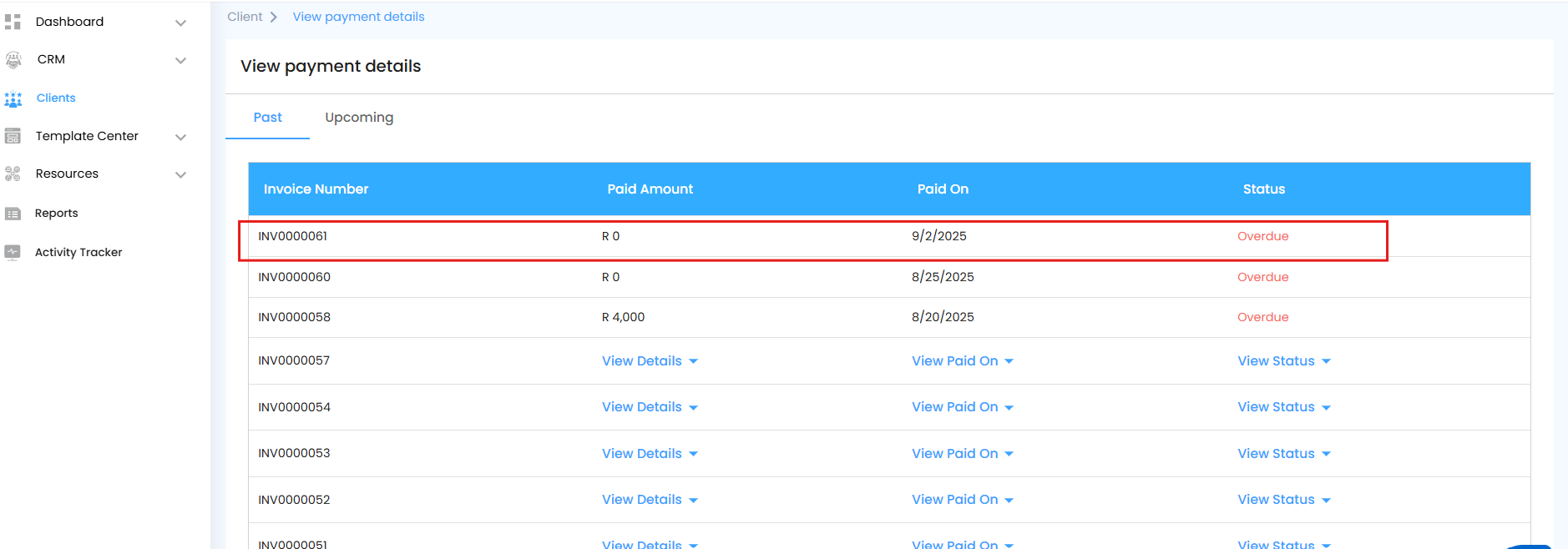Expand View Details for INV0000052

(650, 500)
